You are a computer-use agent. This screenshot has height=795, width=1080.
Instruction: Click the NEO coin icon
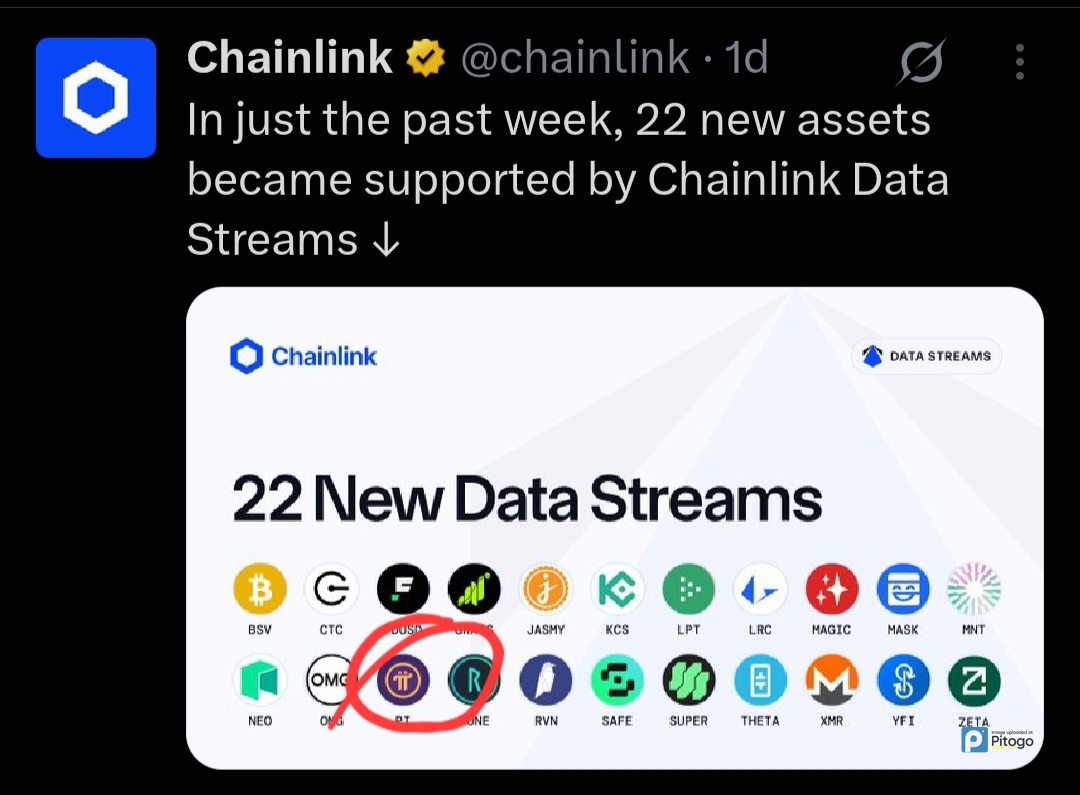click(260, 681)
